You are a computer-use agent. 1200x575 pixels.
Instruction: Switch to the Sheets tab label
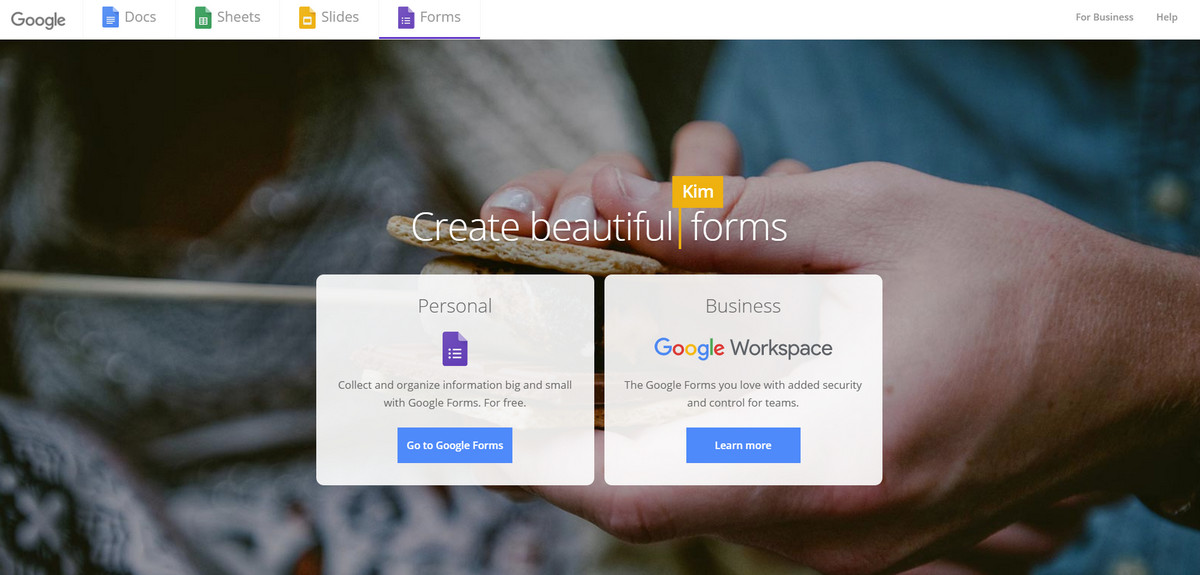point(239,17)
